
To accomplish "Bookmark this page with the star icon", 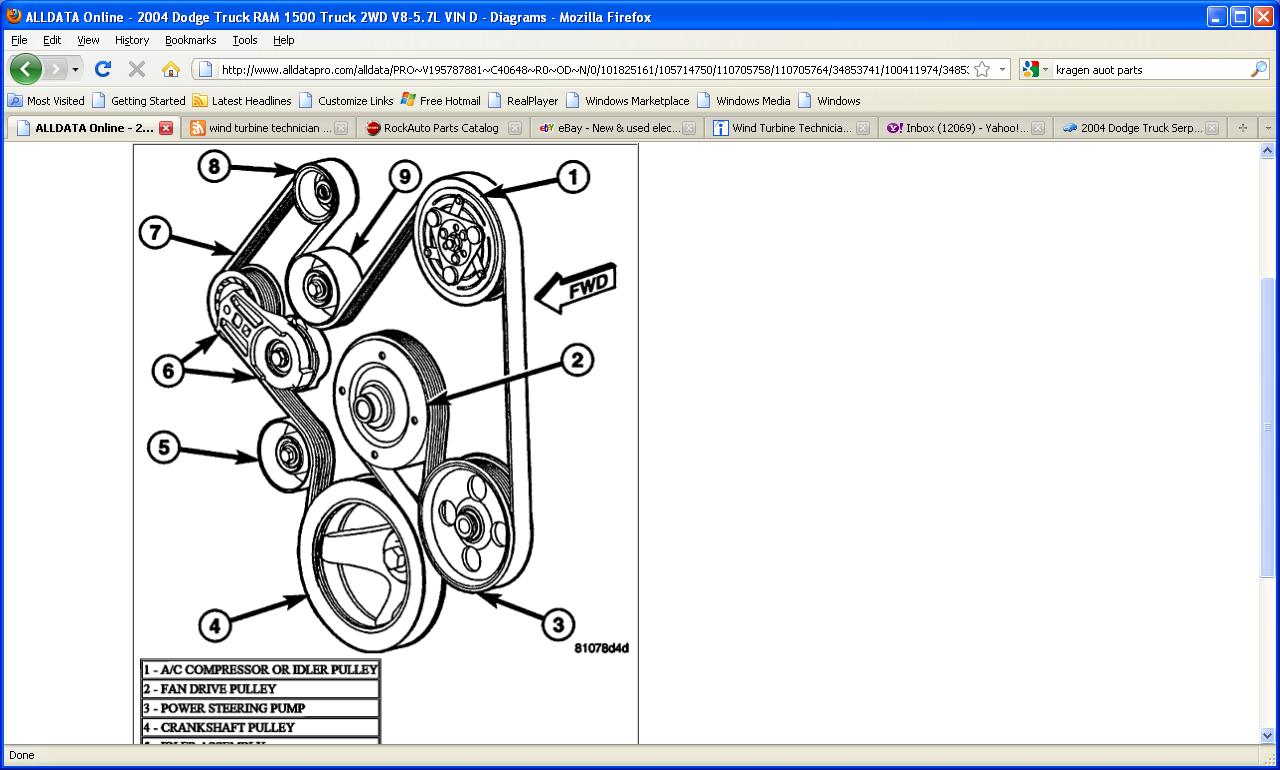I will (982, 69).
